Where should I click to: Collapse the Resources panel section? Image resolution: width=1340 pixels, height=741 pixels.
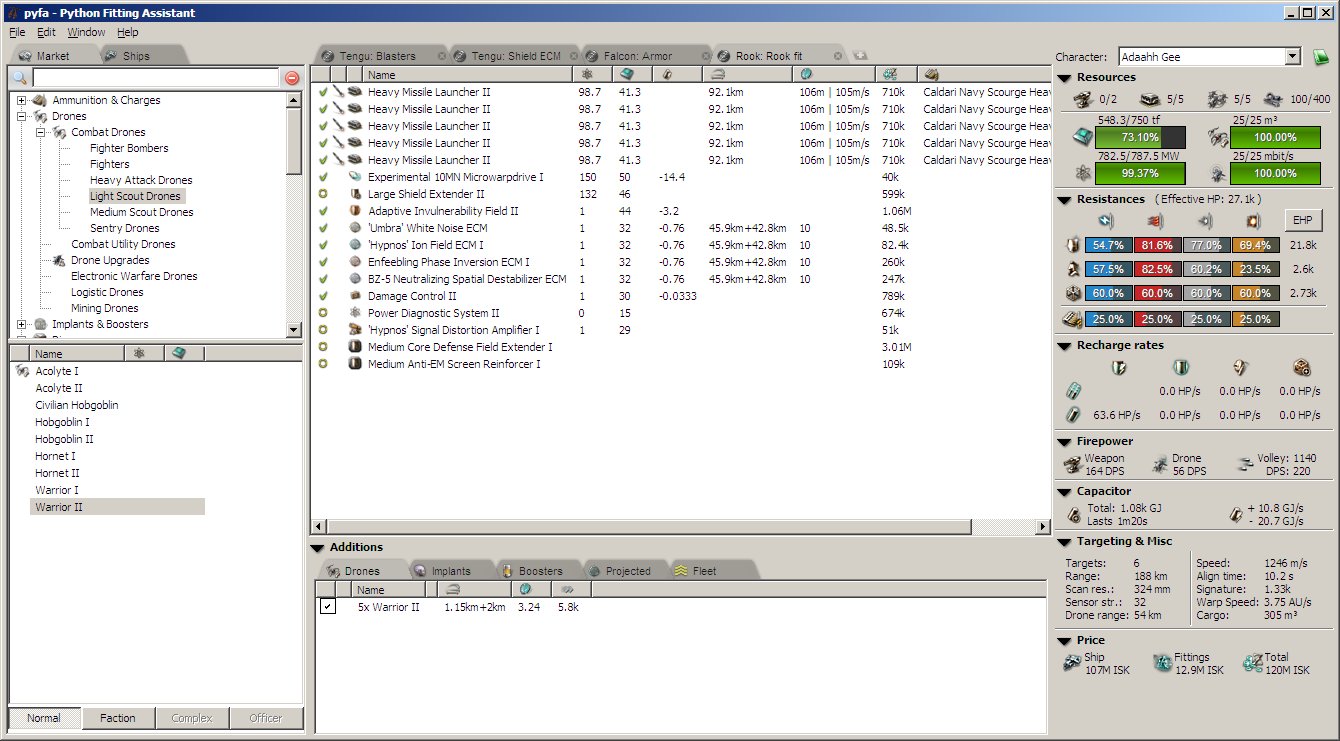pos(1065,78)
